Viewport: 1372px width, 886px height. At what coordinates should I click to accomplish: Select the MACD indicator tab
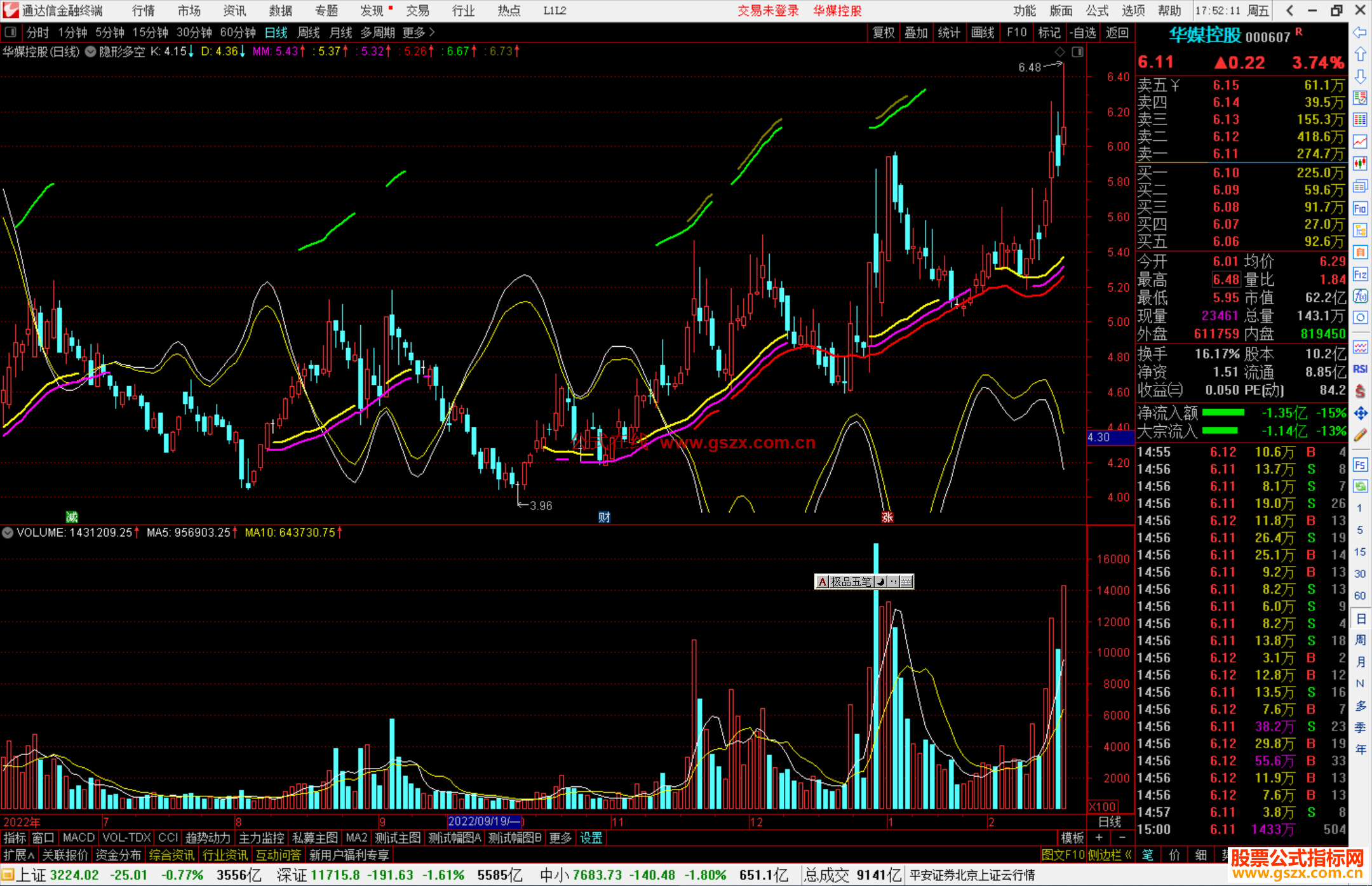coord(78,838)
